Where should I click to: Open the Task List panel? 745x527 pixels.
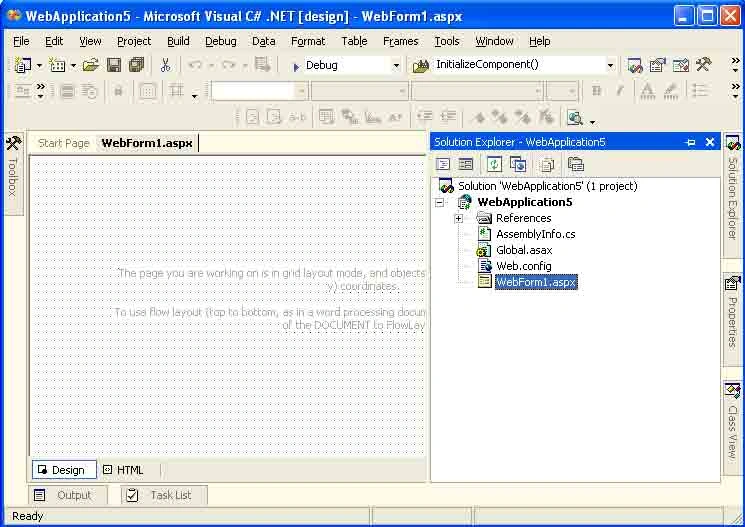tap(164, 495)
